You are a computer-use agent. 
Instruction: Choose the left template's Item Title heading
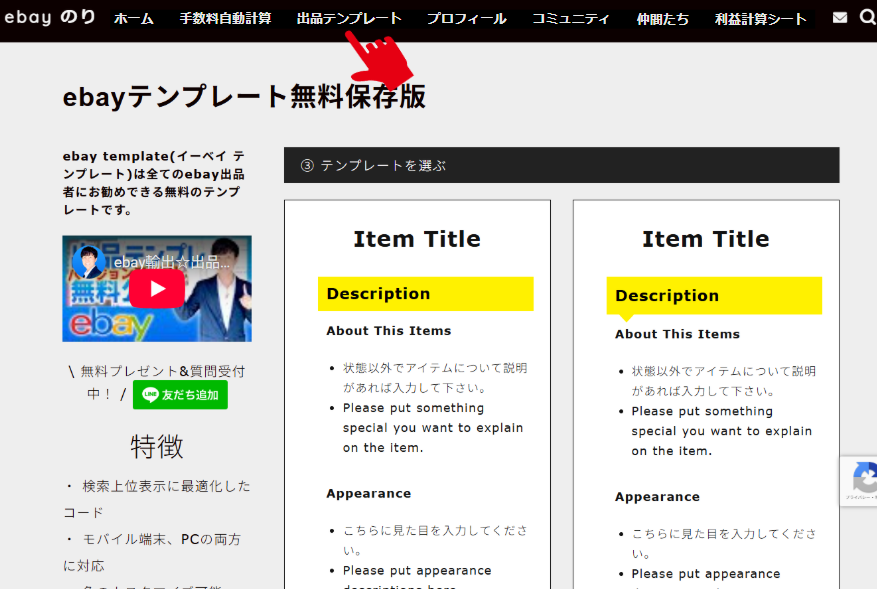click(x=416, y=239)
